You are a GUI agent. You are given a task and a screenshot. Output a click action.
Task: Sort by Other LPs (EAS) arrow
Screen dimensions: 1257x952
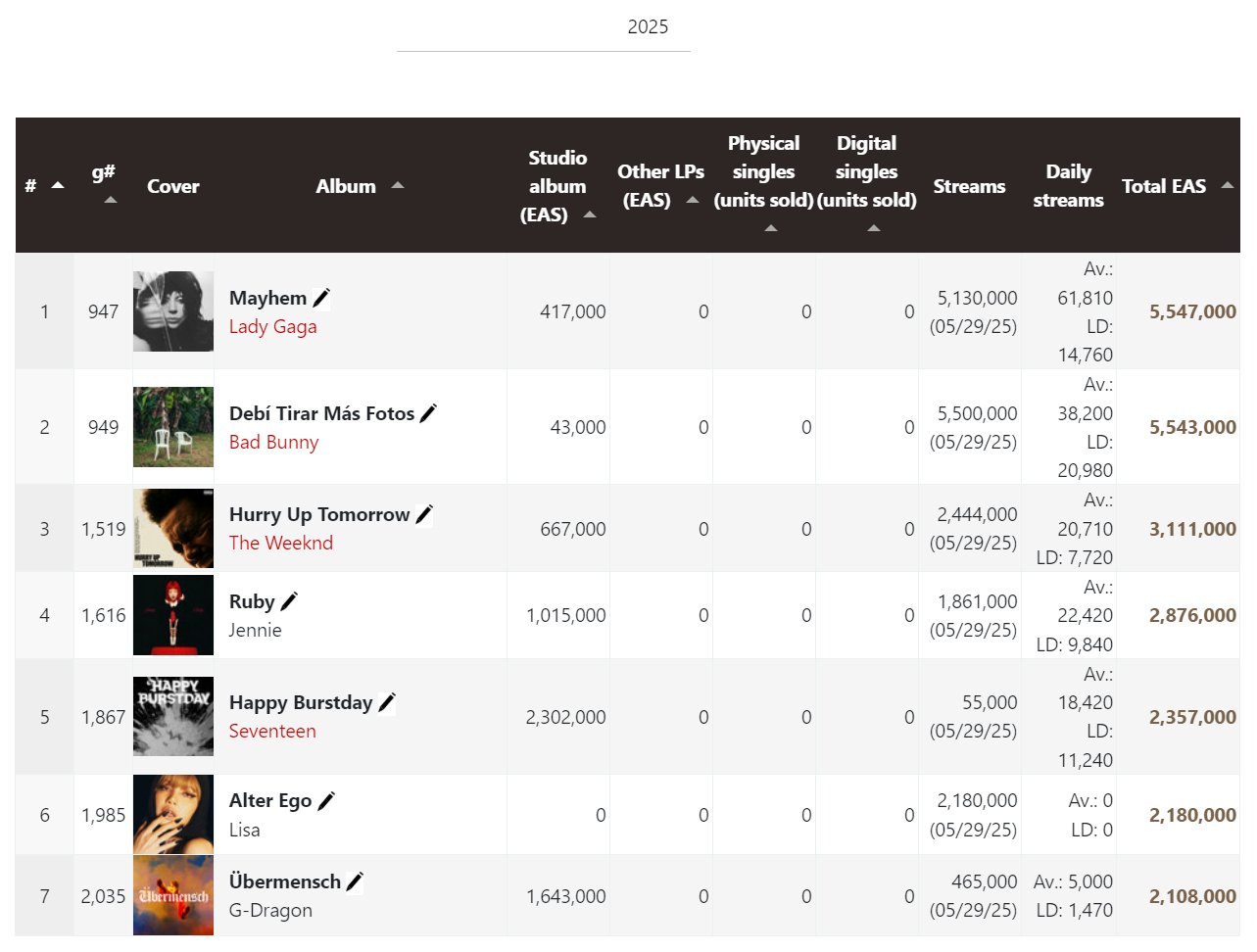(x=693, y=200)
